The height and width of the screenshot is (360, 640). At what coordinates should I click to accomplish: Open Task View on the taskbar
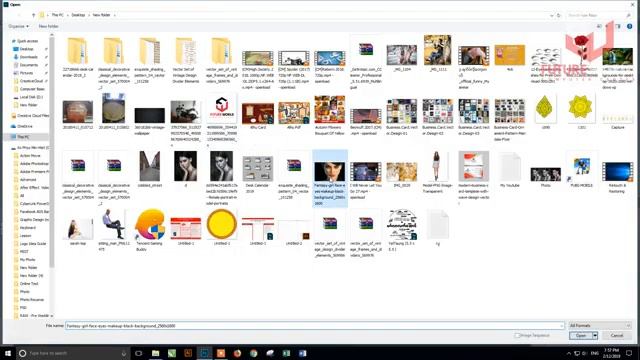tap(138, 353)
